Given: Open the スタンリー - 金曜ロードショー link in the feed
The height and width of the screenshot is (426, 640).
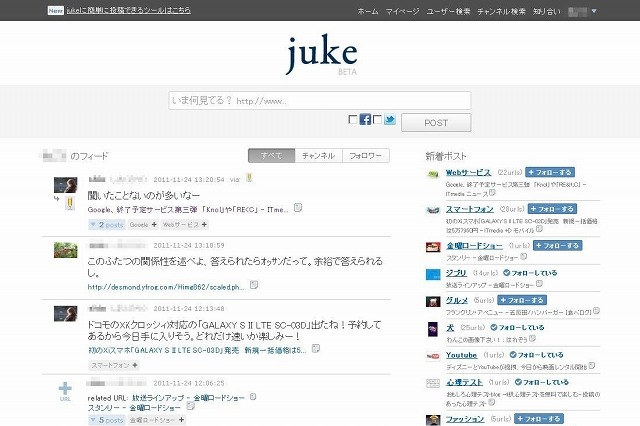Looking at the screenshot, I should coord(134,408).
